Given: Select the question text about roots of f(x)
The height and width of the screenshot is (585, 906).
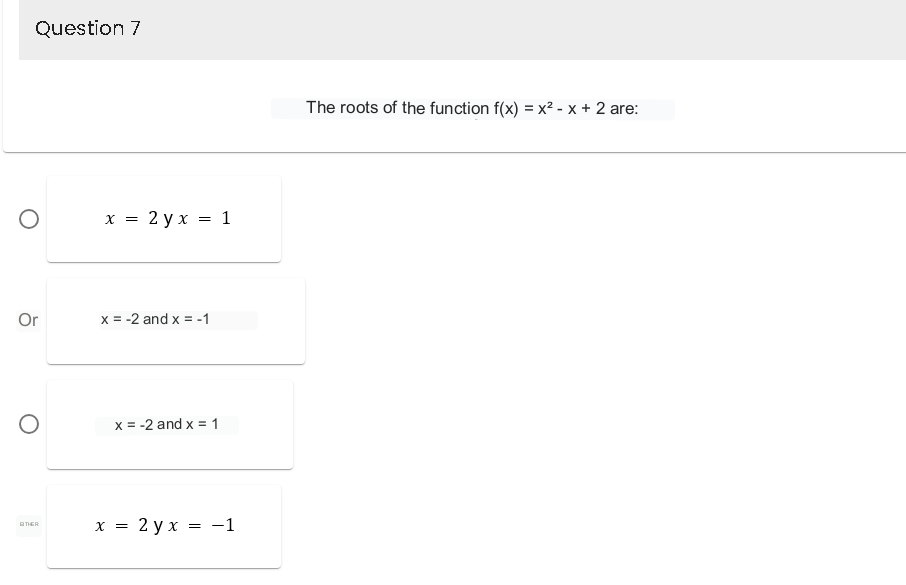Looking at the screenshot, I should [472, 108].
